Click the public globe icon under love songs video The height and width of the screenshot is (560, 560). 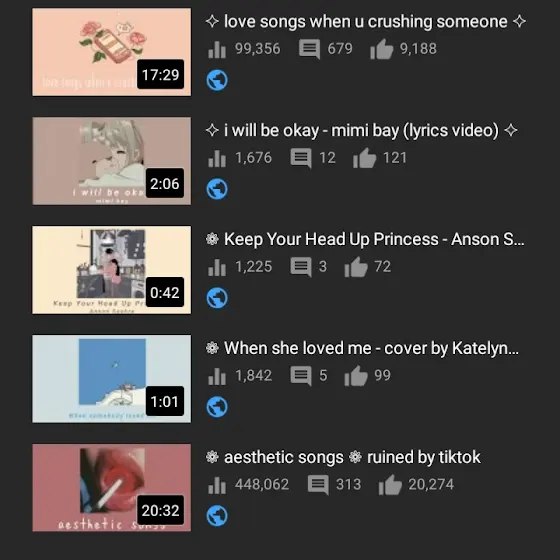(217, 80)
